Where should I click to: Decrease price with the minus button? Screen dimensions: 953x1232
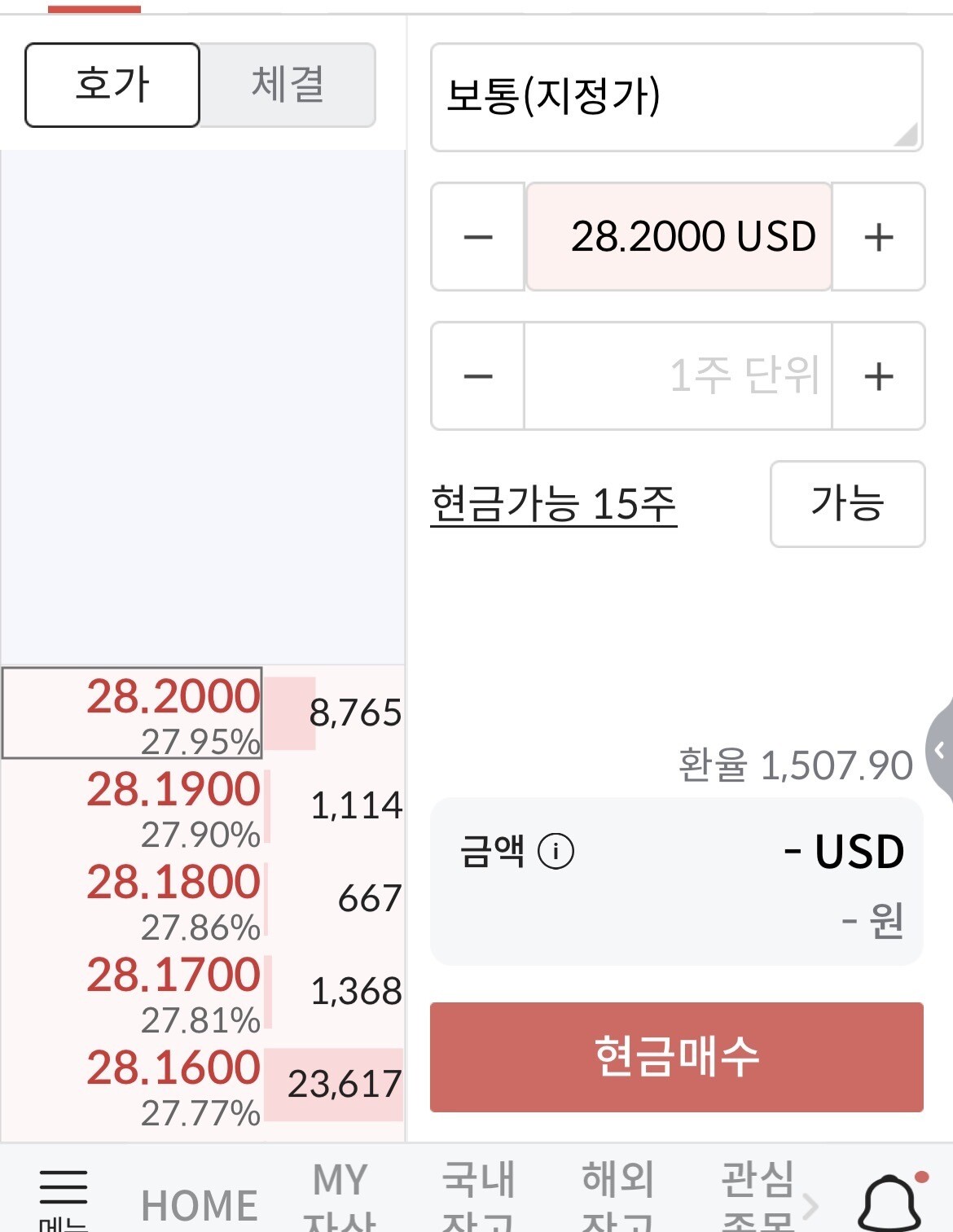pyautogui.click(x=478, y=237)
